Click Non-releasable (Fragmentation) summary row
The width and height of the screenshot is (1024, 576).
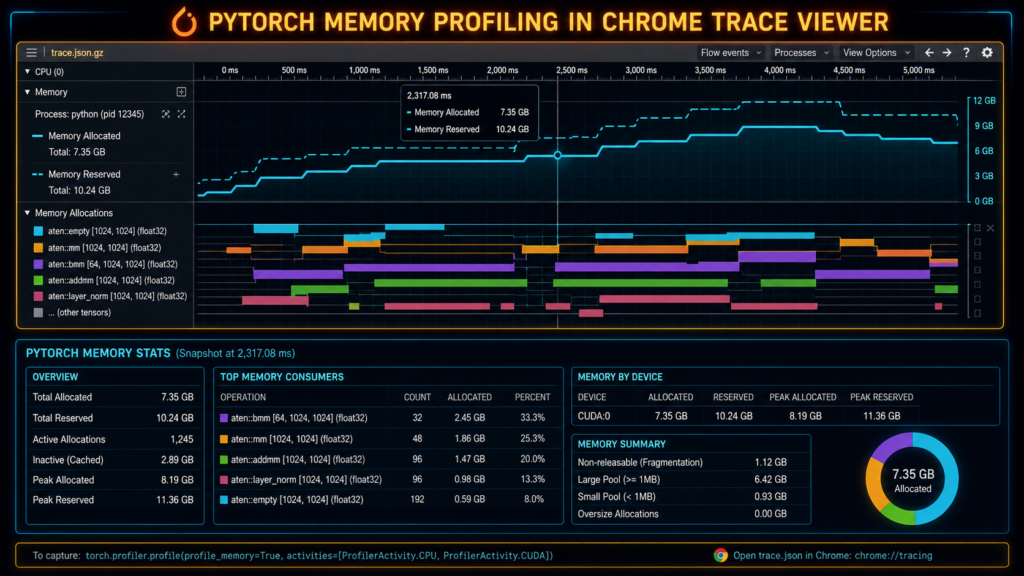(x=682, y=462)
